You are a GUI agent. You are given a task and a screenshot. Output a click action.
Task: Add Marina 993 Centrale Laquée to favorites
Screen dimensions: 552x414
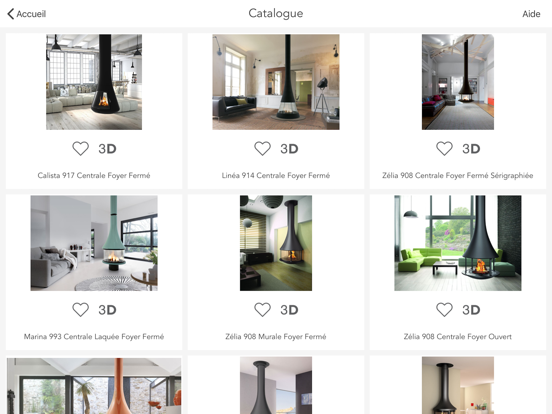coord(81,310)
